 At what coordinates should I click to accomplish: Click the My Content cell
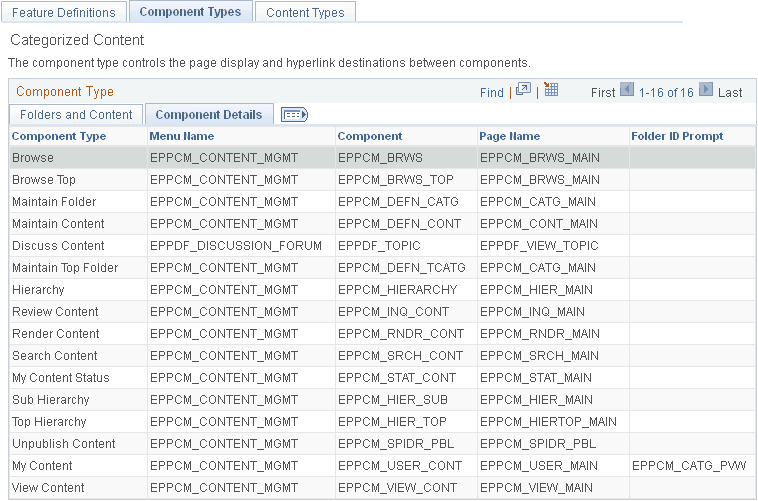point(78,466)
